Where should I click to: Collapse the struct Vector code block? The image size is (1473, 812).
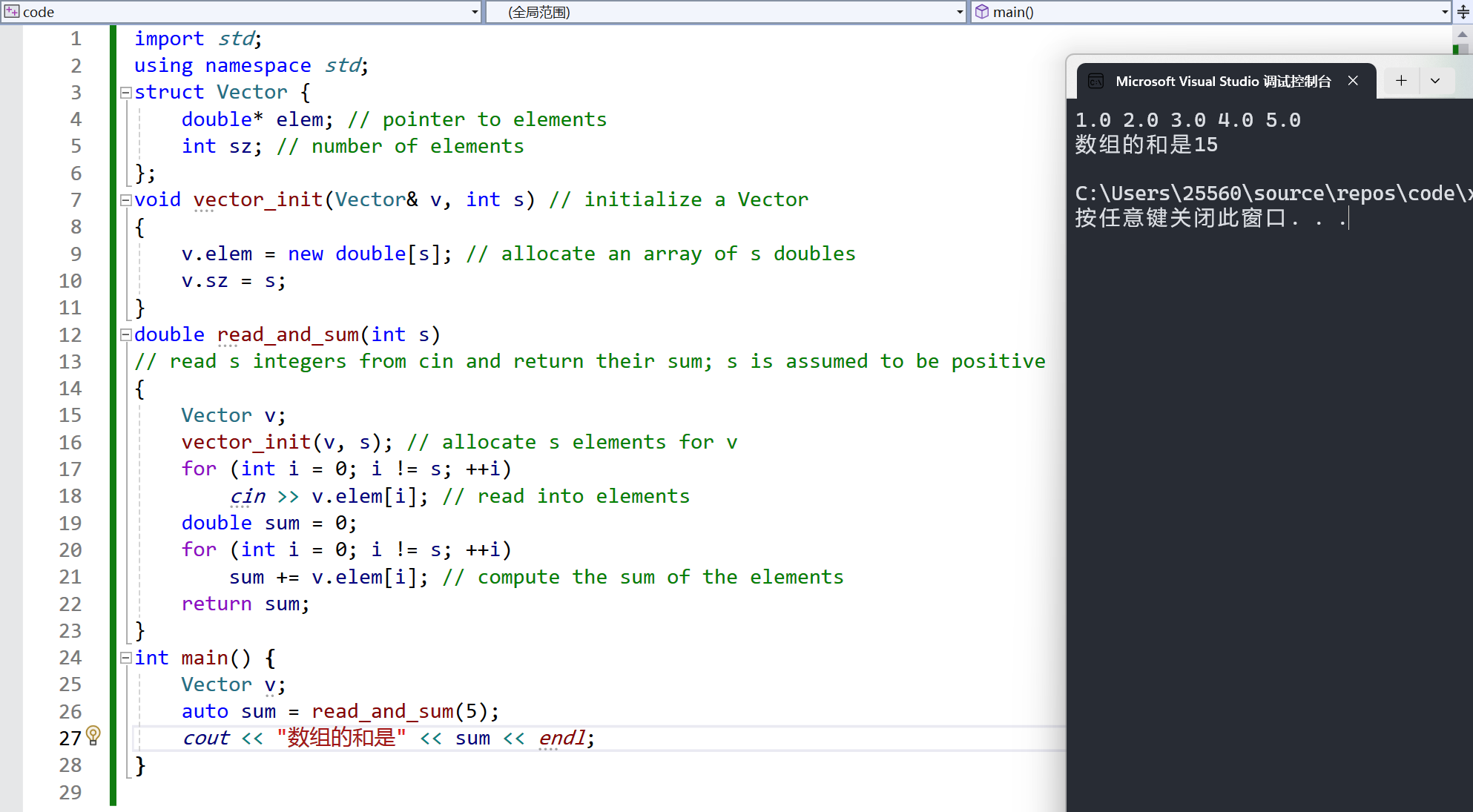click(125, 92)
